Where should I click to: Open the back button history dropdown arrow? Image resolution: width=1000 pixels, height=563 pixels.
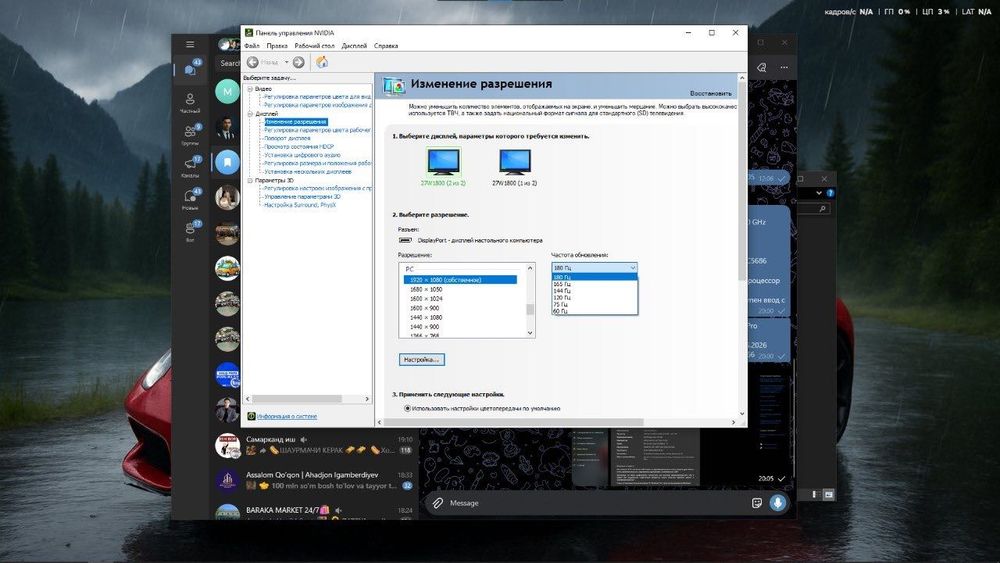pyautogui.click(x=286, y=62)
